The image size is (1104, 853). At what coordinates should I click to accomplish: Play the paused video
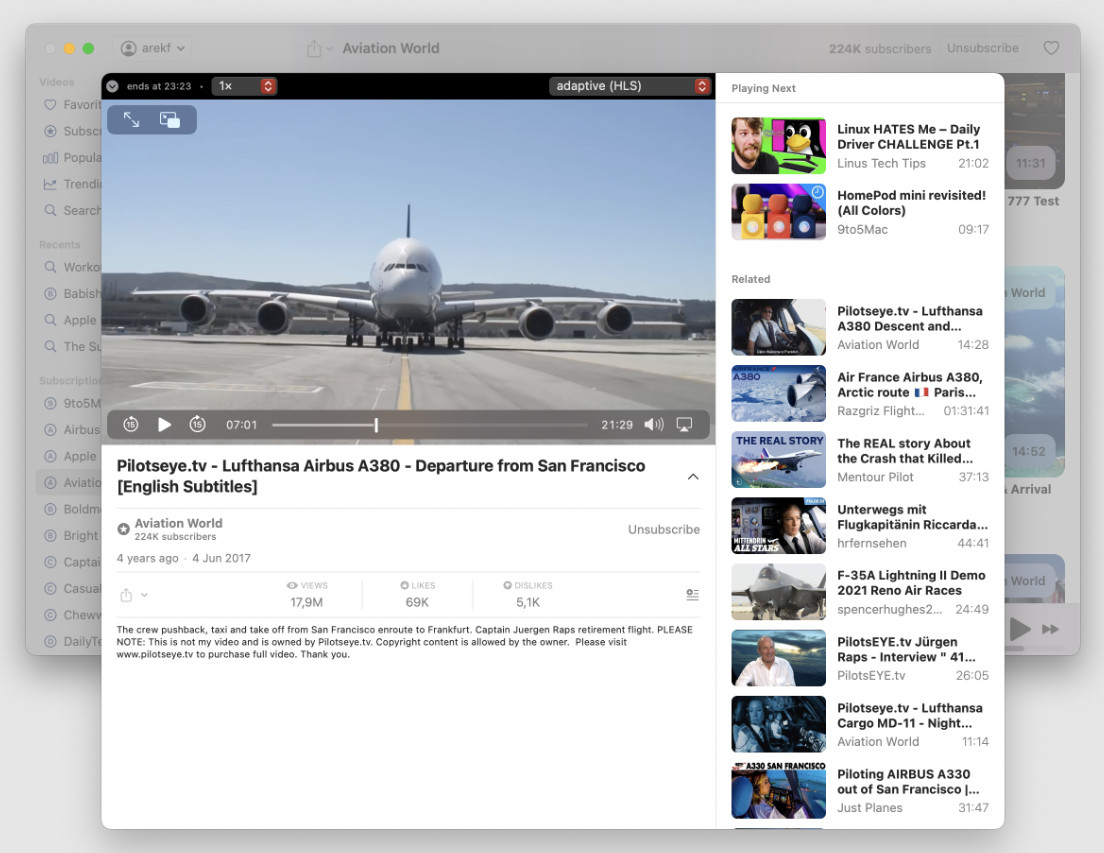[x=164, y=424]
